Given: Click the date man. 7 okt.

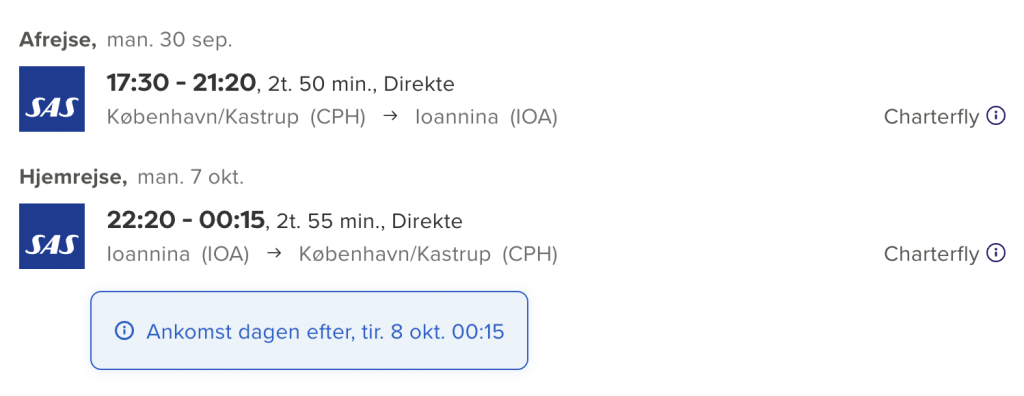Looking at the screenshot, I should [190, 177].
